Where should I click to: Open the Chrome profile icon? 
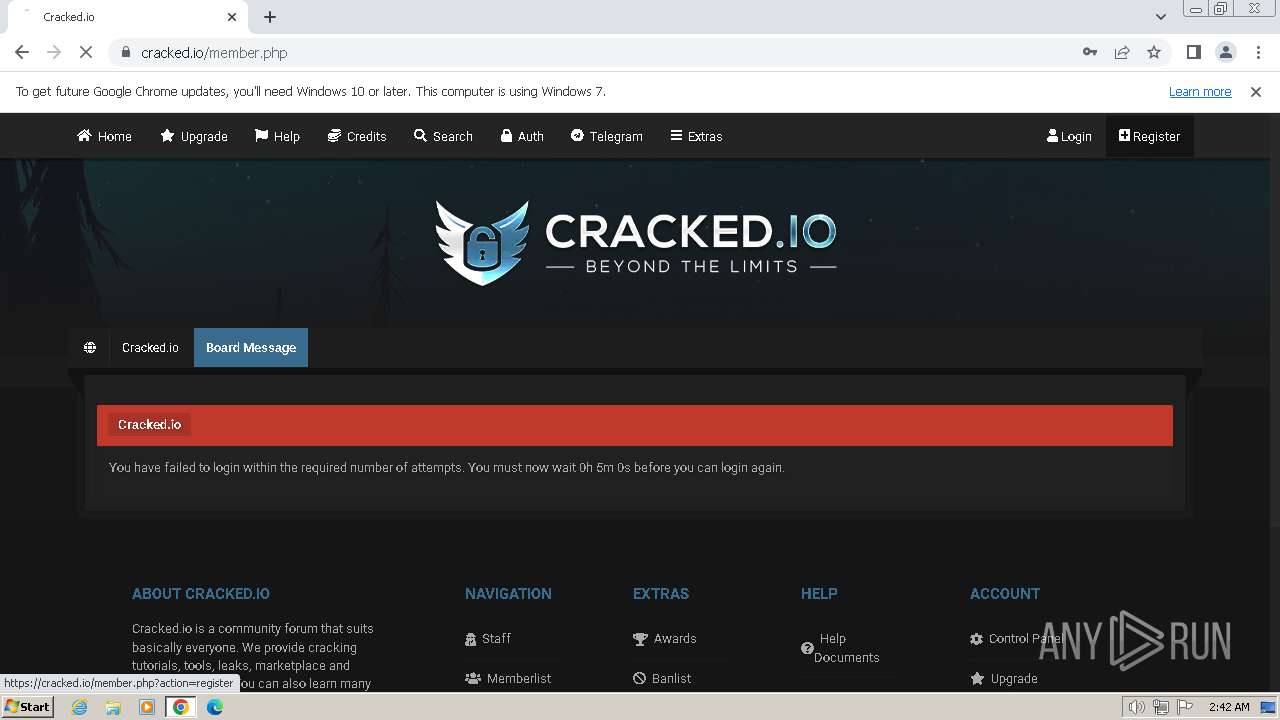coord(1226,52)
